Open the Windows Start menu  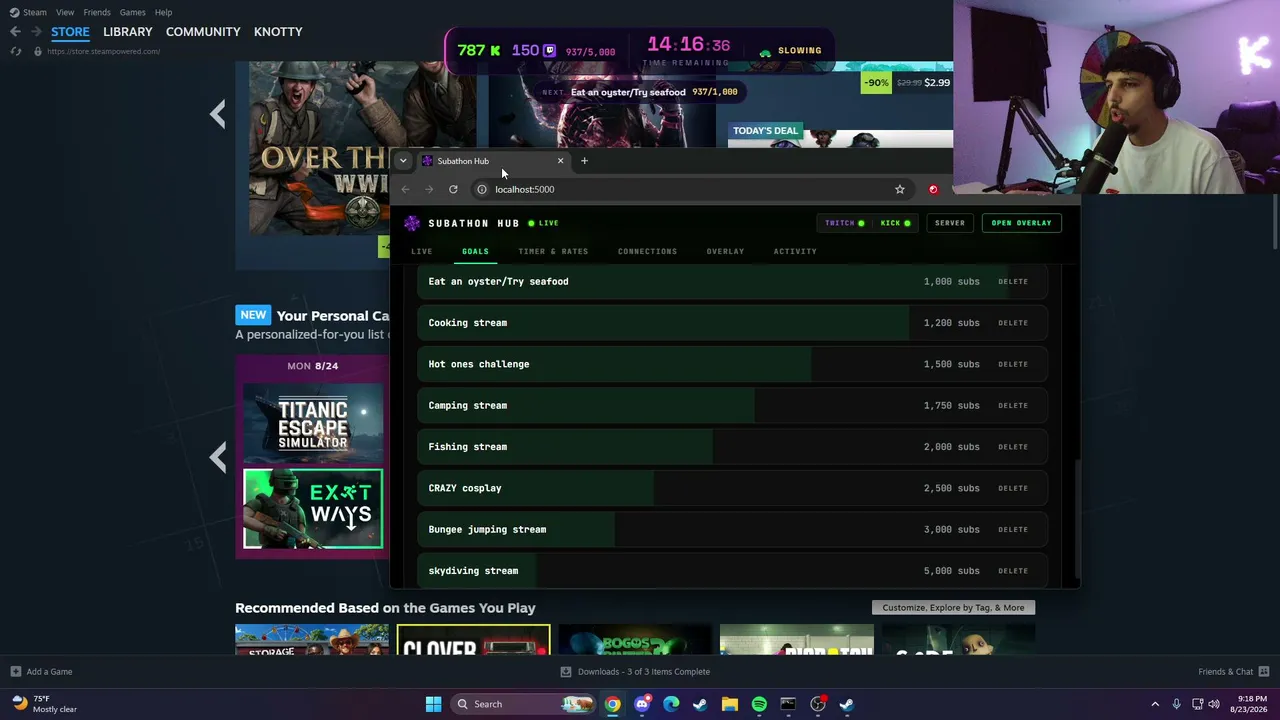pyautogui.click(x=433, y=704)
